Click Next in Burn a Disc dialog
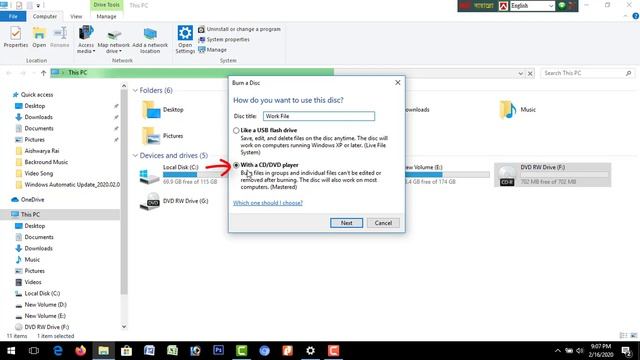This screenshot has height=360, width=640. [346, 223]
